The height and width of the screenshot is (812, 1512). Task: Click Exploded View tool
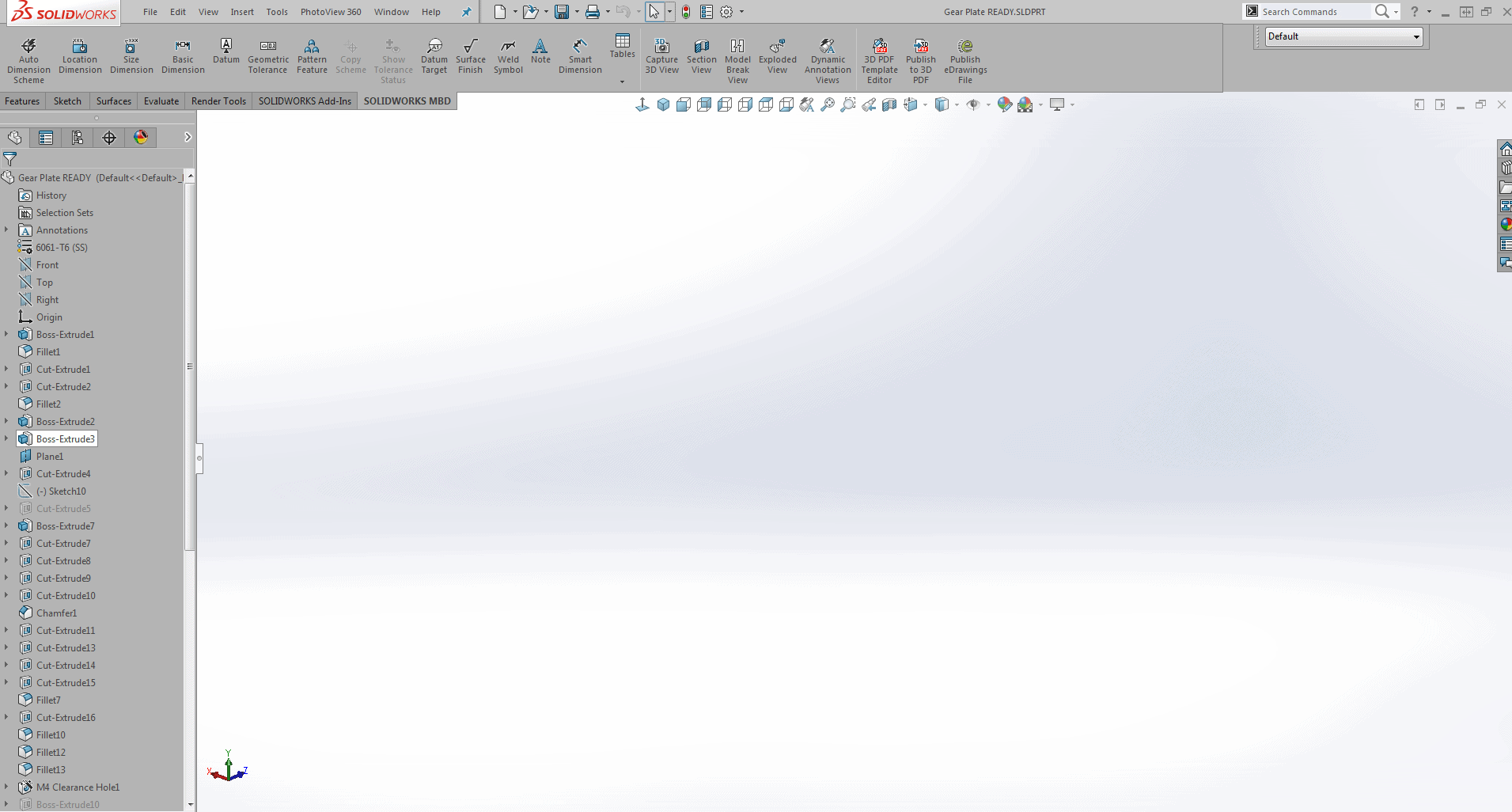(778, 55)
